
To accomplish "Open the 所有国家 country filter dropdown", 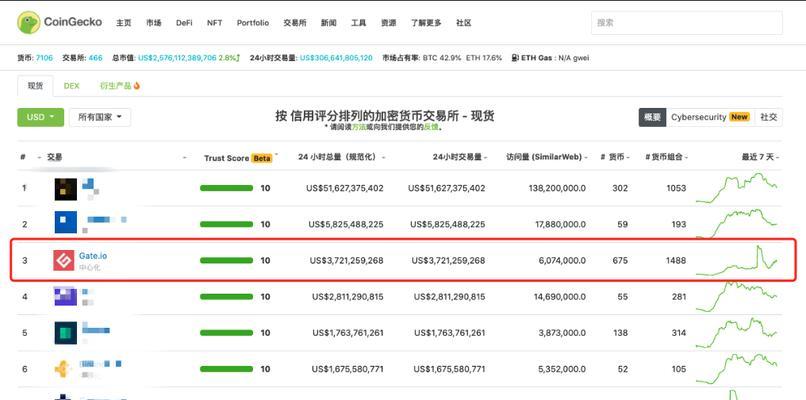I will [100, 117].
